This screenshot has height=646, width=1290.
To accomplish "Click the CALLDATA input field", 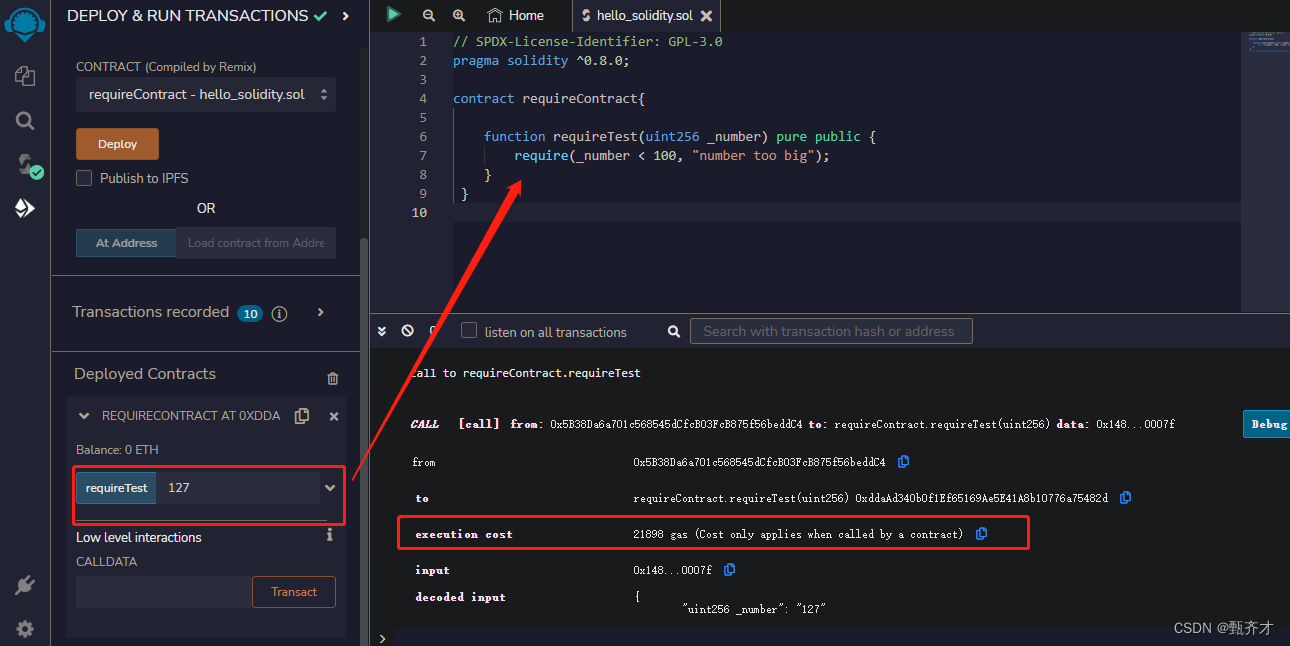I will coord(164,592).
